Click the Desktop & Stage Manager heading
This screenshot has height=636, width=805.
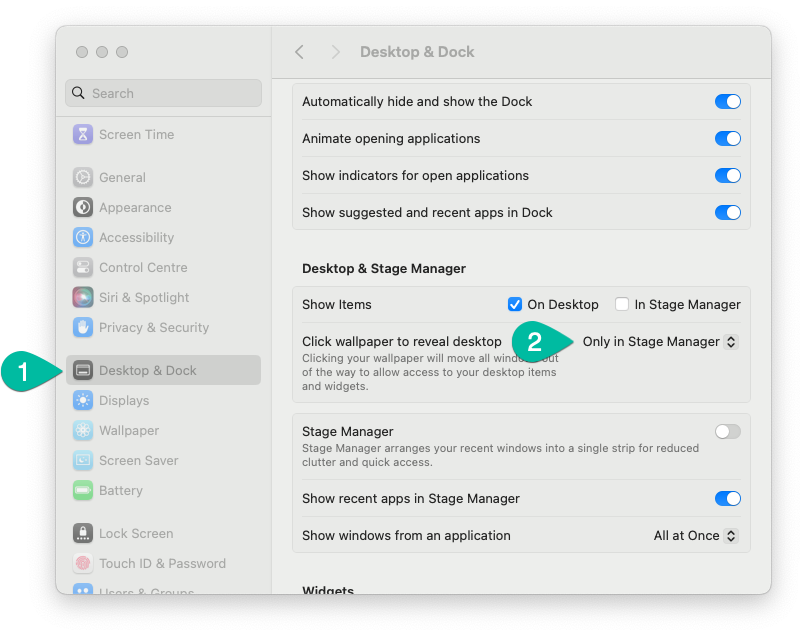384,268
